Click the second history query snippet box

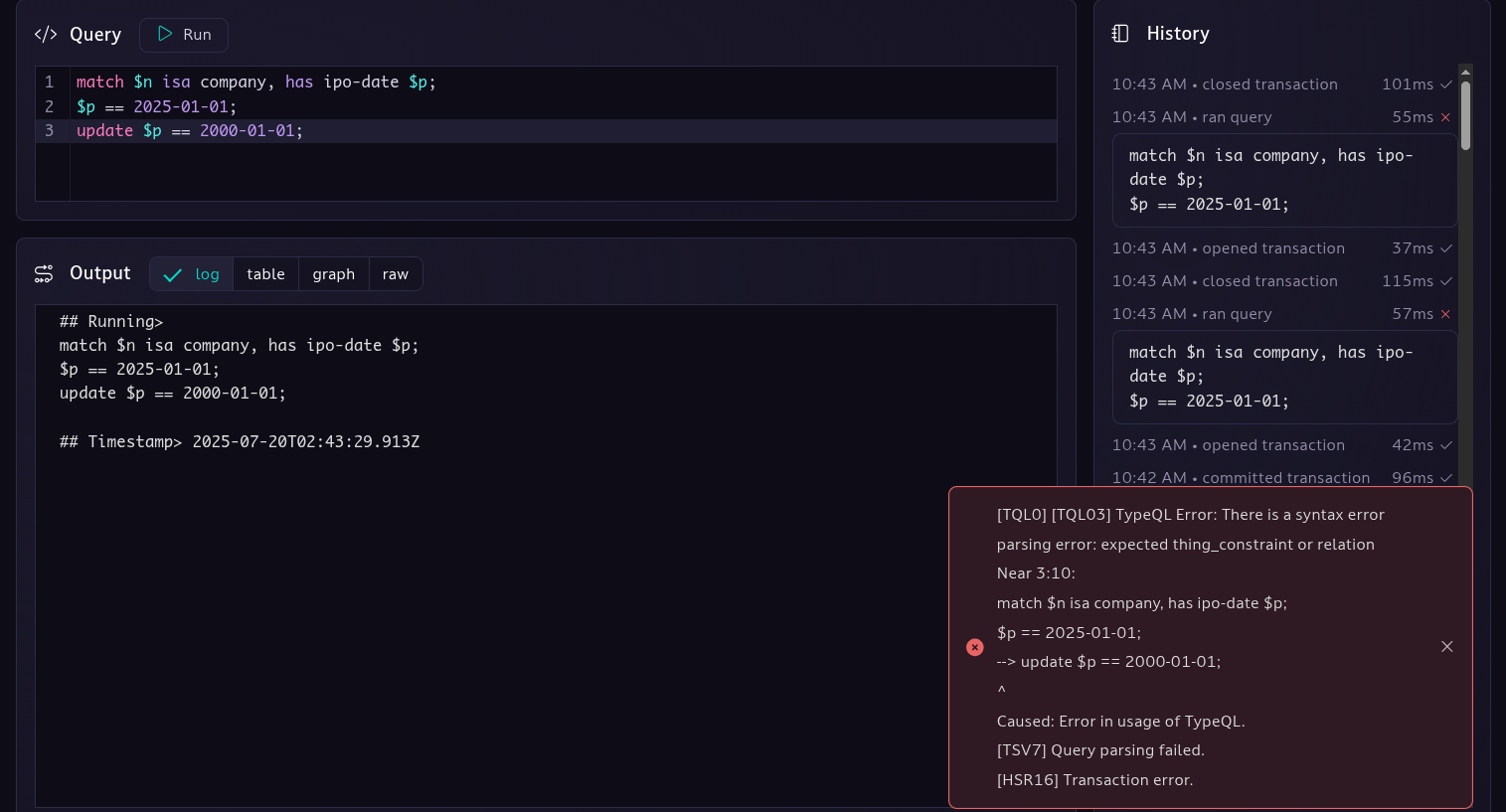[x=1284, y=377]
